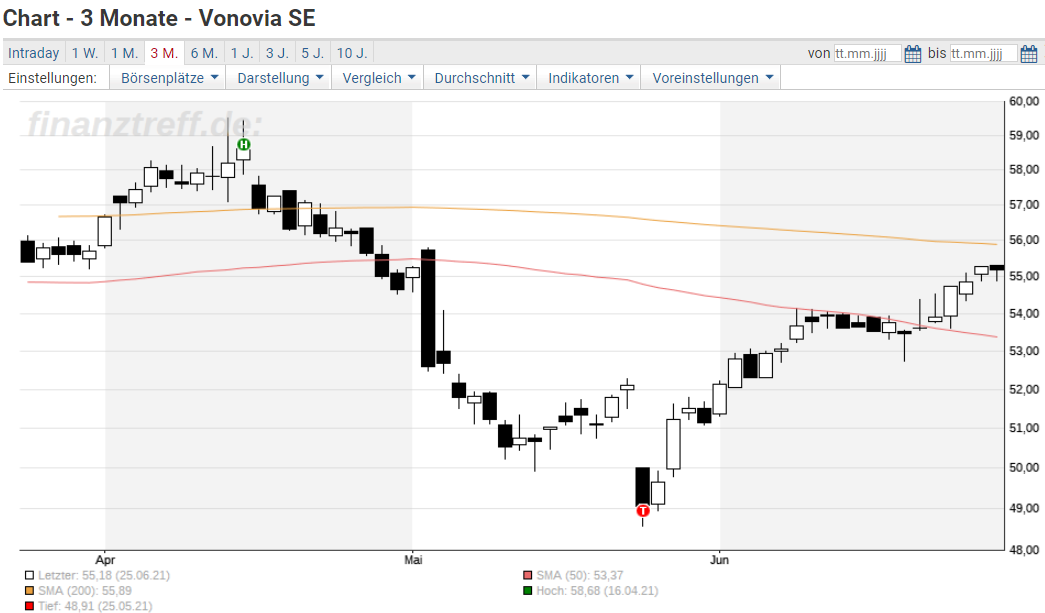Screen dimensions: 1045x613
Task: Switch chart to 6 M. range
Action: pos(205,53)
